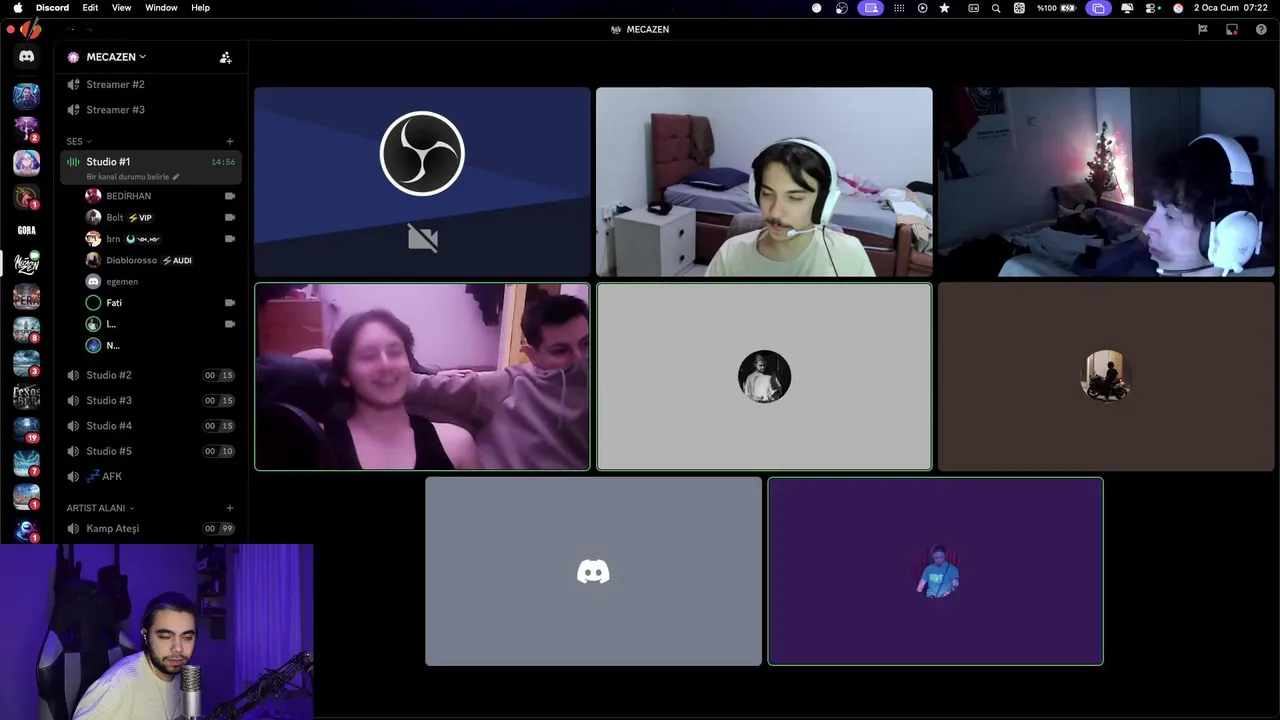This screenshot has height=720, width=1280.
Task: Open the Apple menu
Action: point(17,8)
